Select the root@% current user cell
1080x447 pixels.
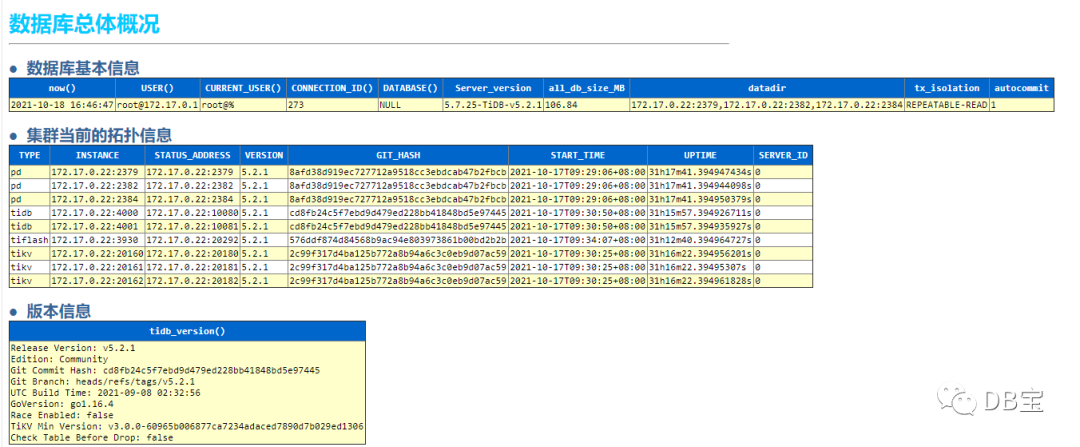point(243,105)
